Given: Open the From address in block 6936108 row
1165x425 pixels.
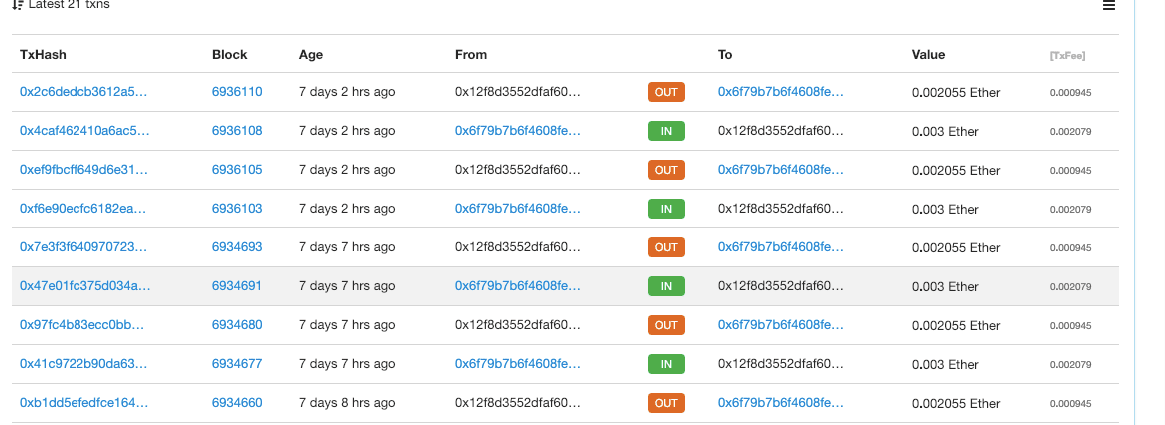Looking at the screenshot, I should pos(517,131).
